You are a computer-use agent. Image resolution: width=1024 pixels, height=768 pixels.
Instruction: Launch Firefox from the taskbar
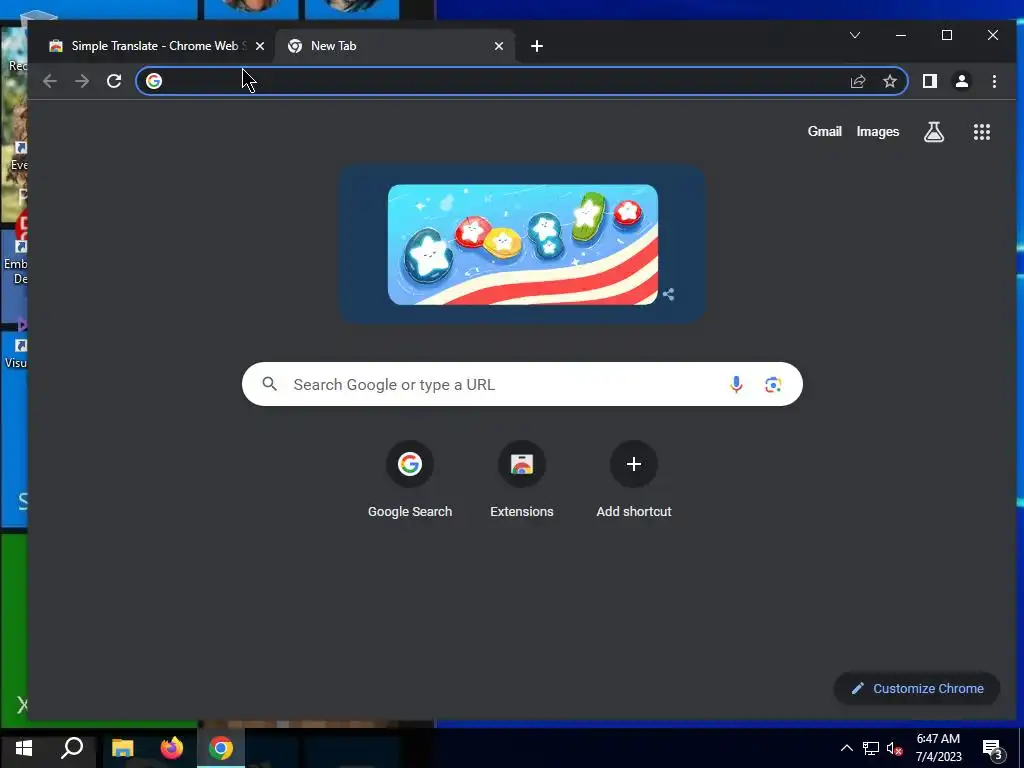172,748
